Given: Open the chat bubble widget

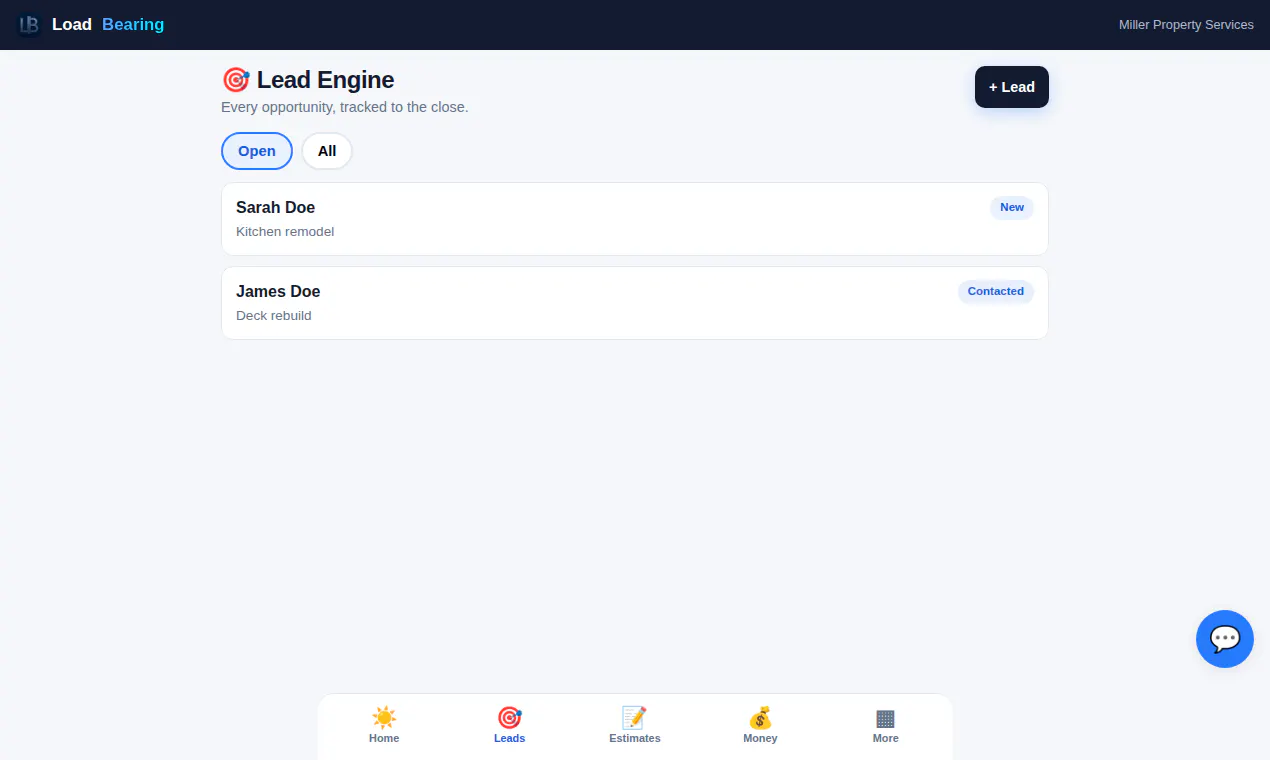Looking at the screenshot, I should (1225, 639).
